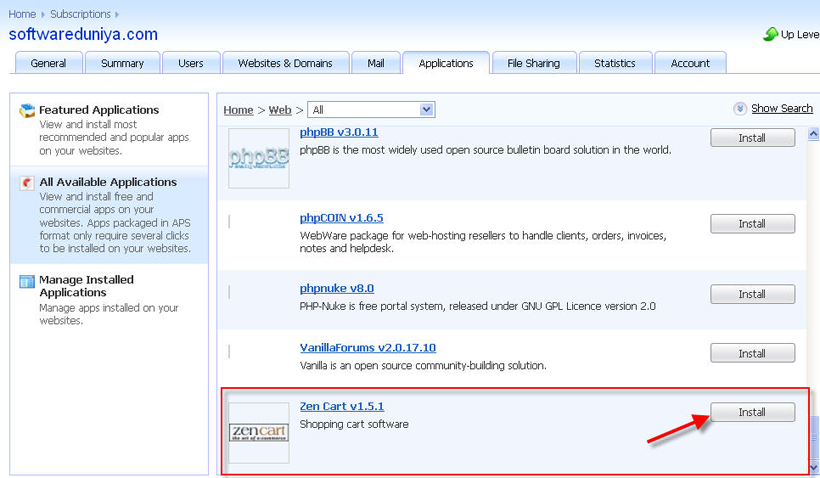Click the Subscriptions breadcrumb link

(x=81, y=14)
